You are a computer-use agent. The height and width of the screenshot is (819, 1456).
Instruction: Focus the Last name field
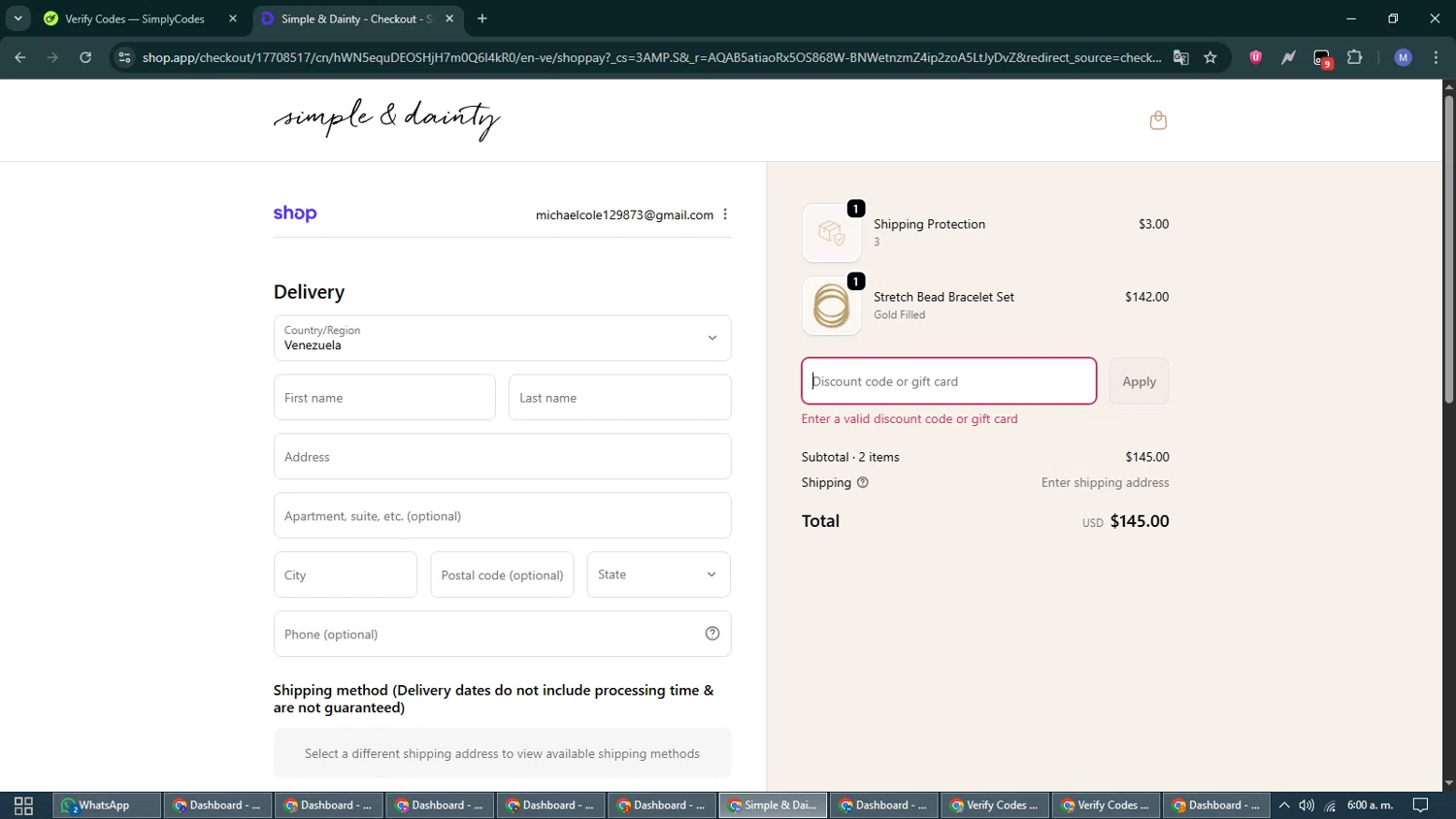619,397
